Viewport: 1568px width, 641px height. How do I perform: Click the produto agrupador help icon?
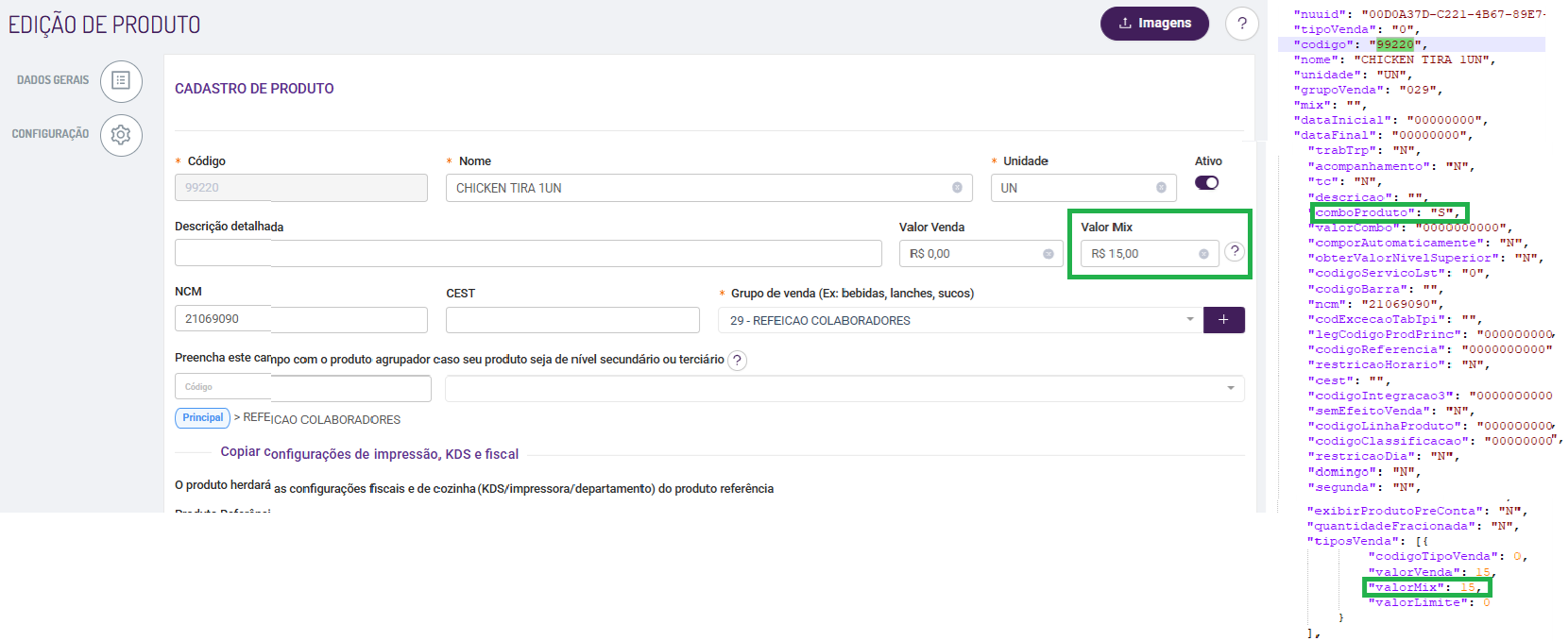pos(738,361)
